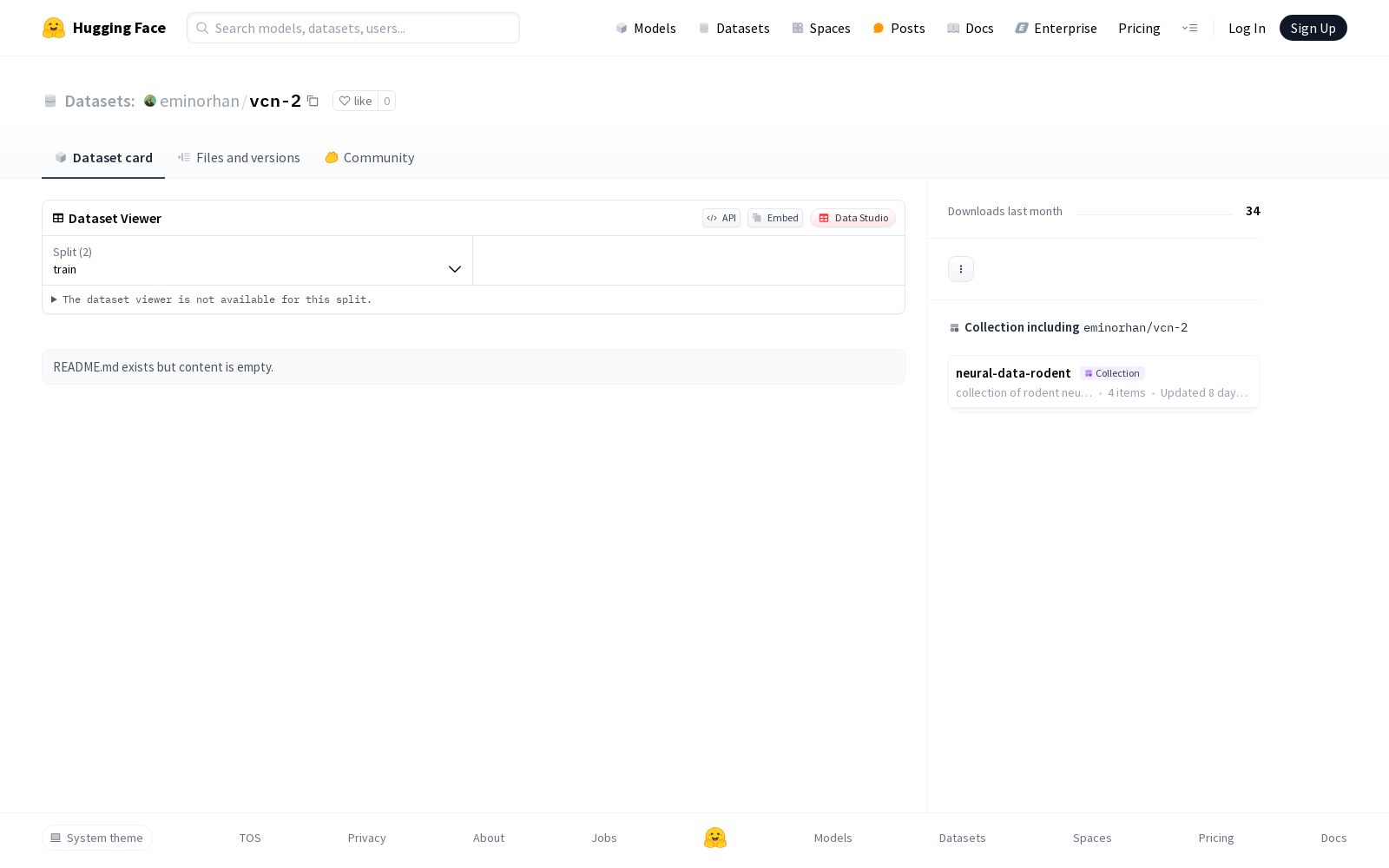Open Posts in top navigation
The width and height of the screenshot is (1389, 868).
pyautogui.click(x=899, y=28)
